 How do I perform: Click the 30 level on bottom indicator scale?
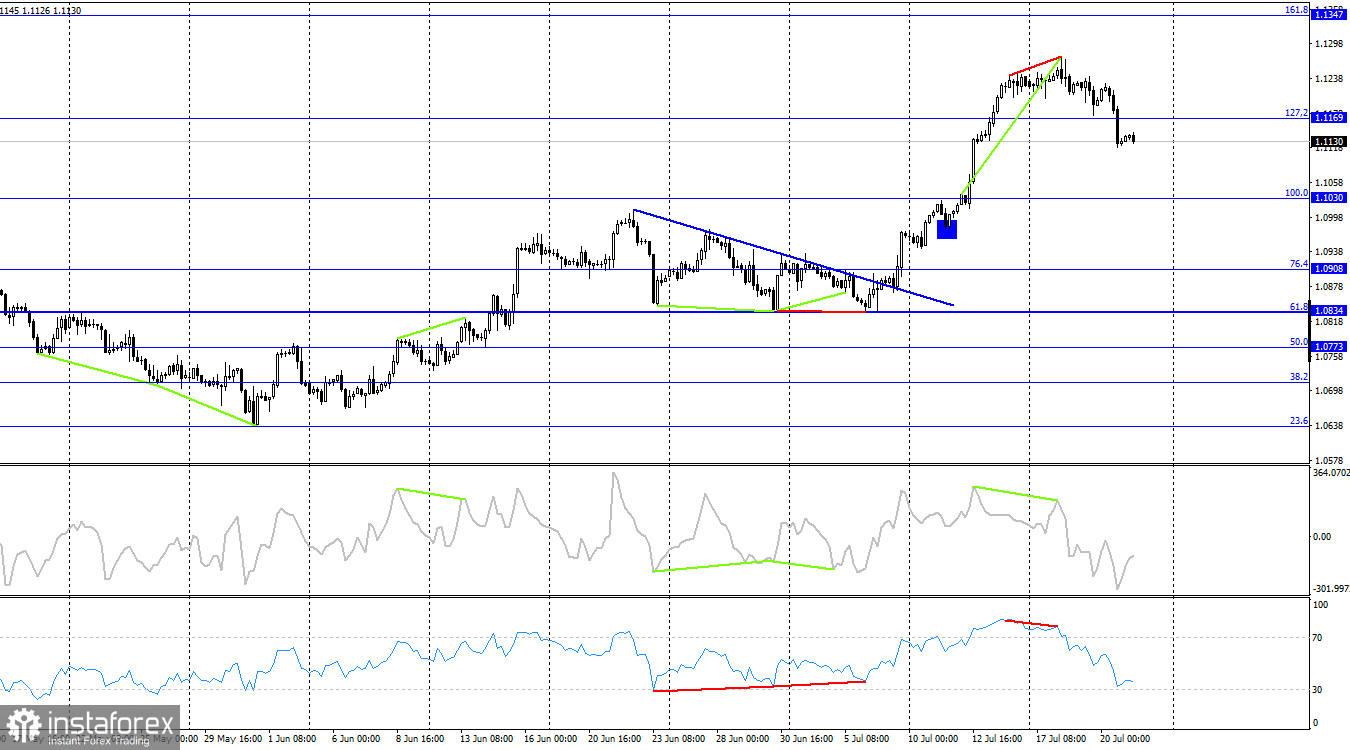[x=1318, y=690]
